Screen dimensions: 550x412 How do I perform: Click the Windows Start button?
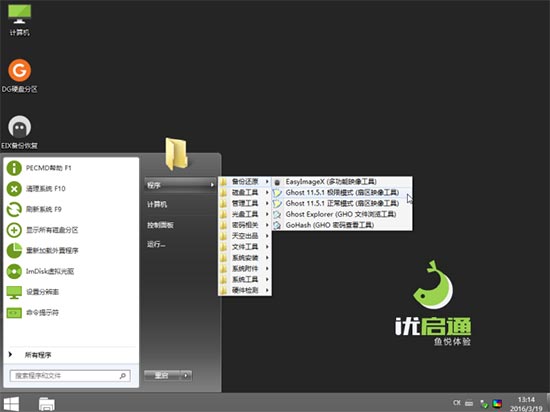pyautogui.click(x=11, y=404)
